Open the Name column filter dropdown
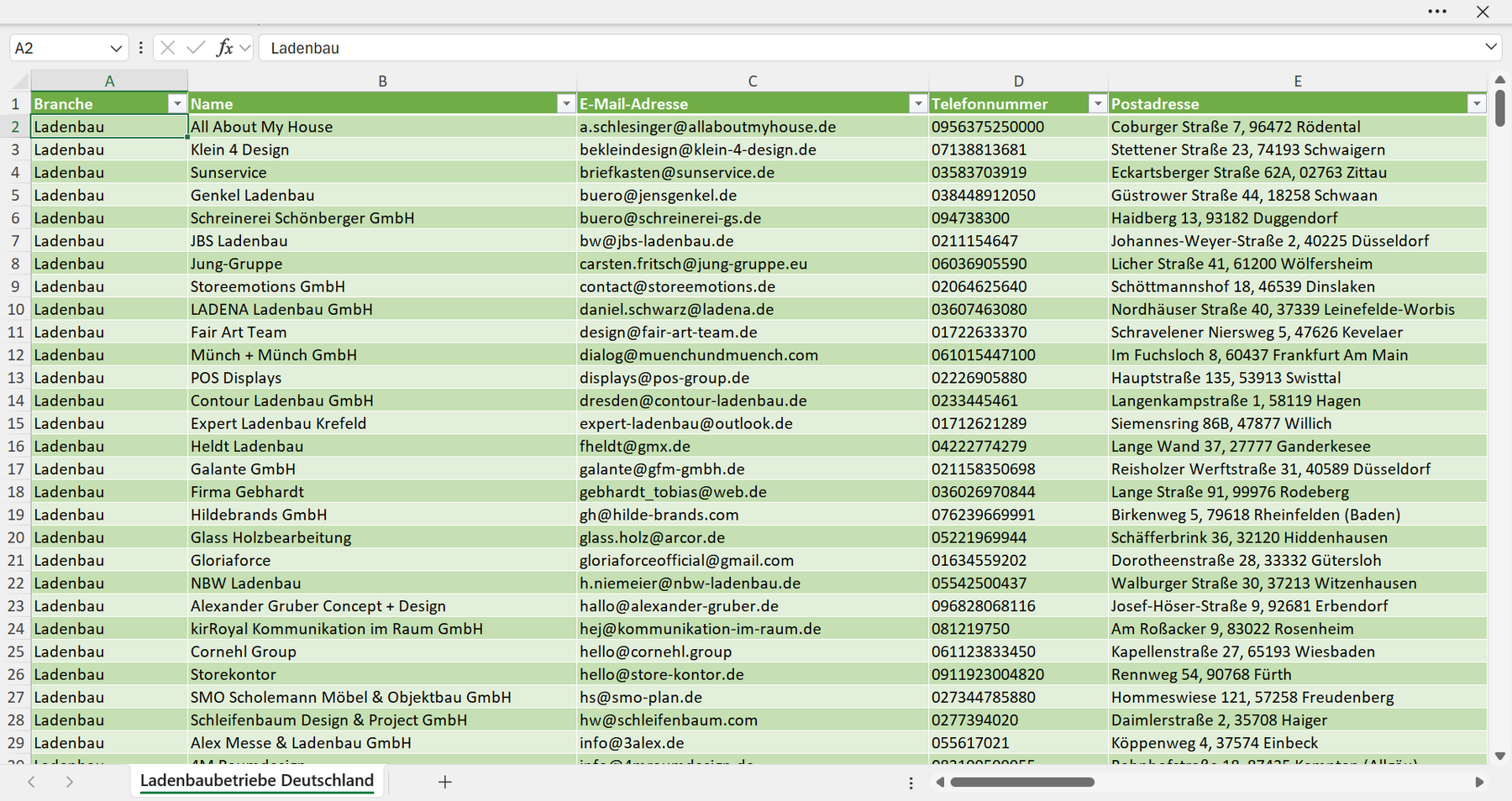The image size is (1512, 801). point(566,104)
